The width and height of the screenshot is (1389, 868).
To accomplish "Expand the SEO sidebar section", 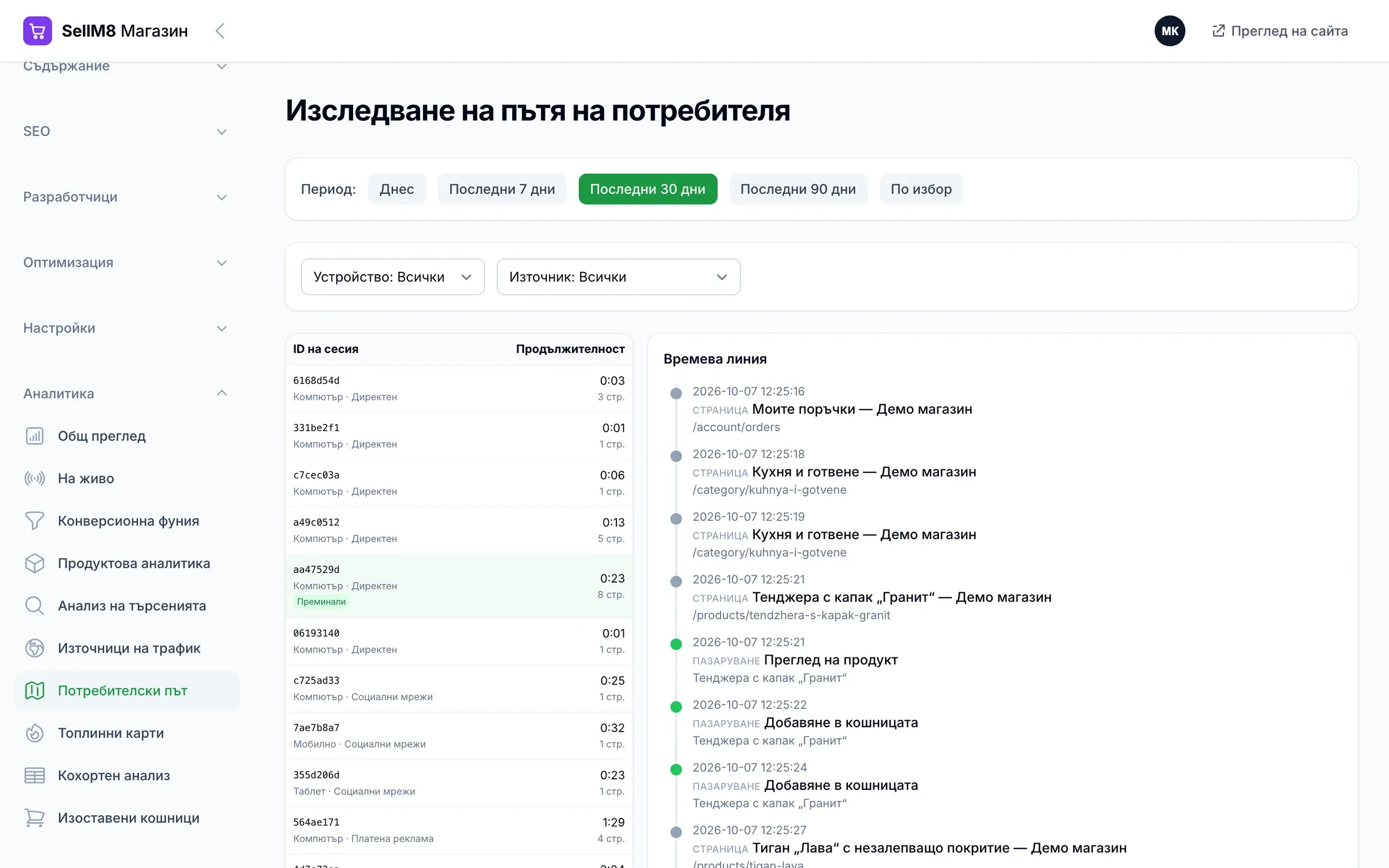I will point(125,131).
